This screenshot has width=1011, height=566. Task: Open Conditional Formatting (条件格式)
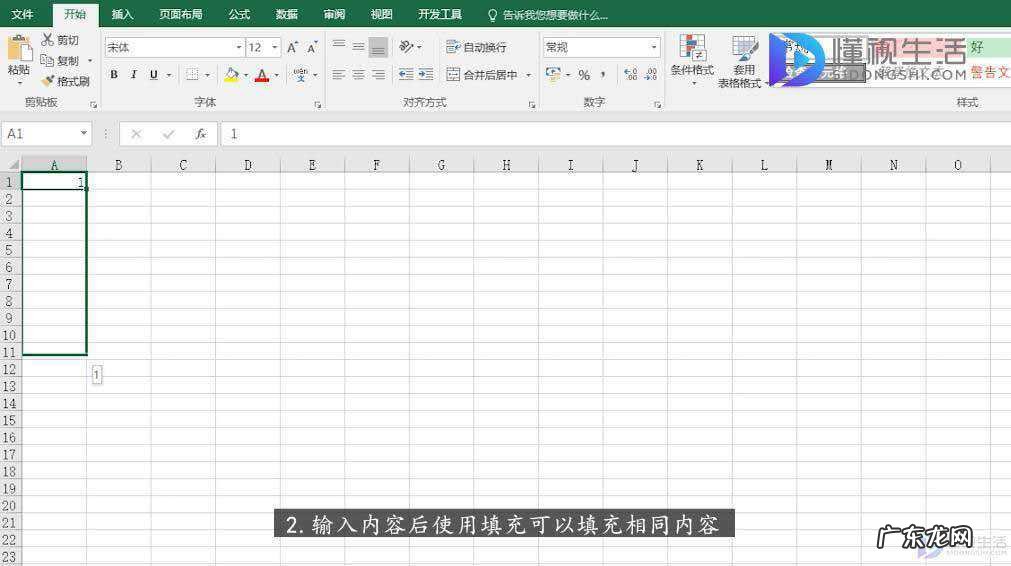(x=692, y=61)
